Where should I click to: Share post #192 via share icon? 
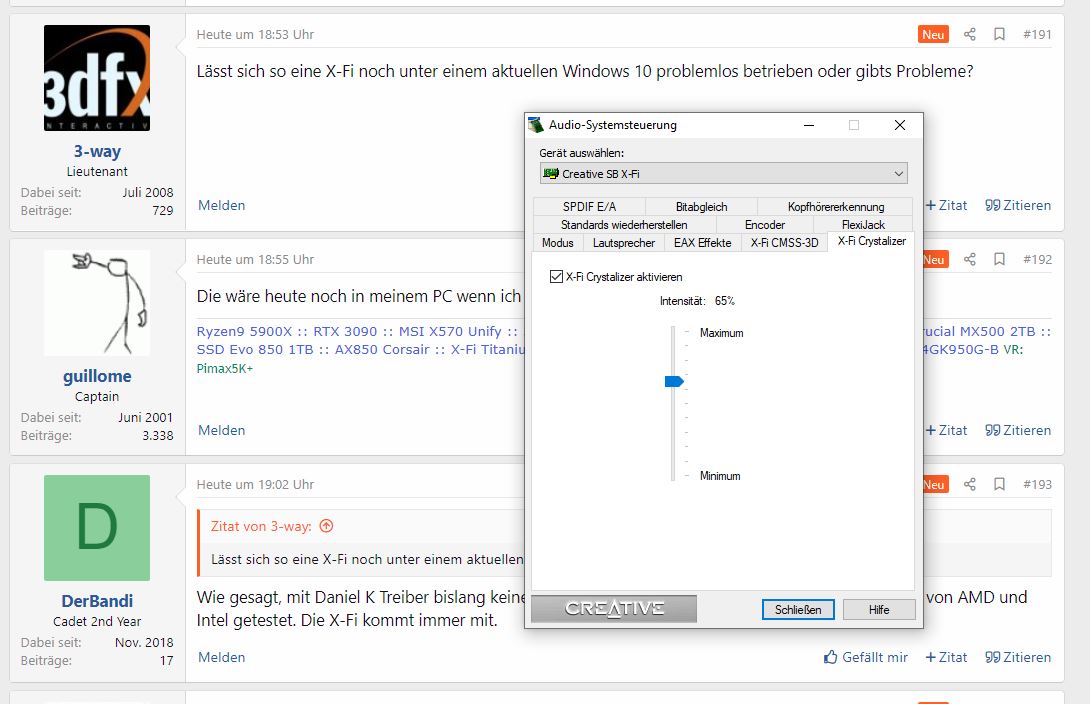970,259
